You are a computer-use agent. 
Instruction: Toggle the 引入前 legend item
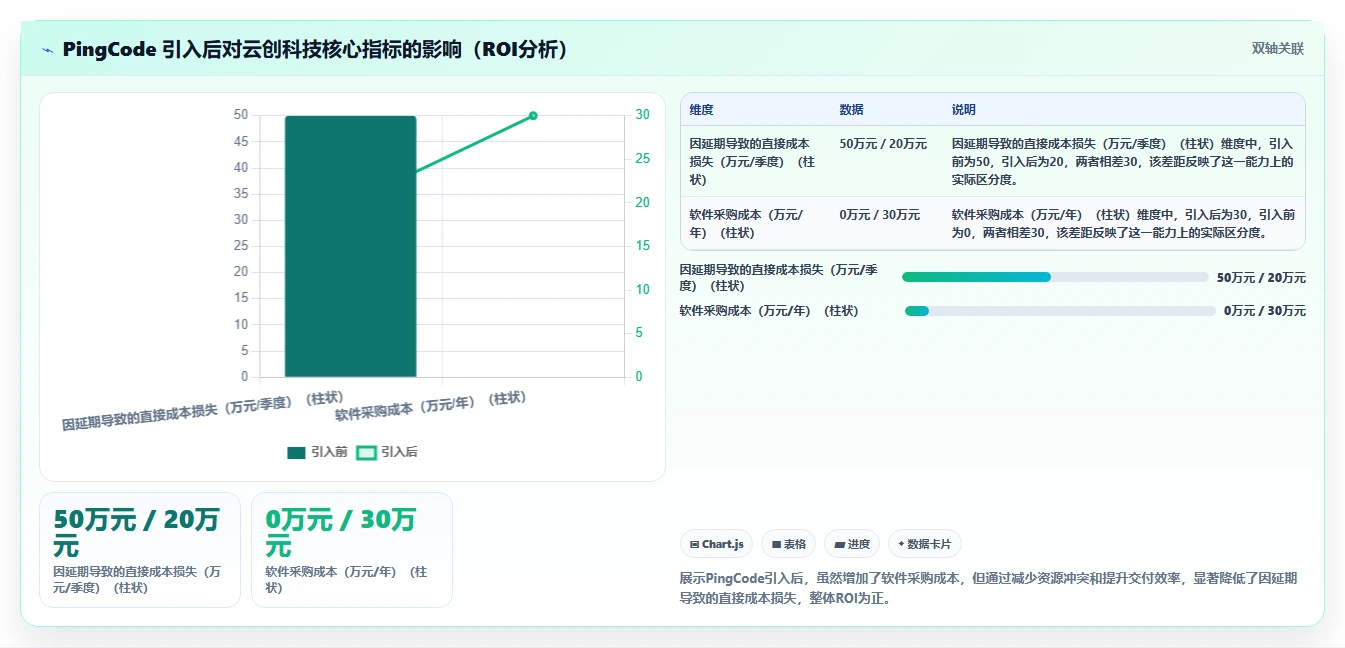coord(317,452)
